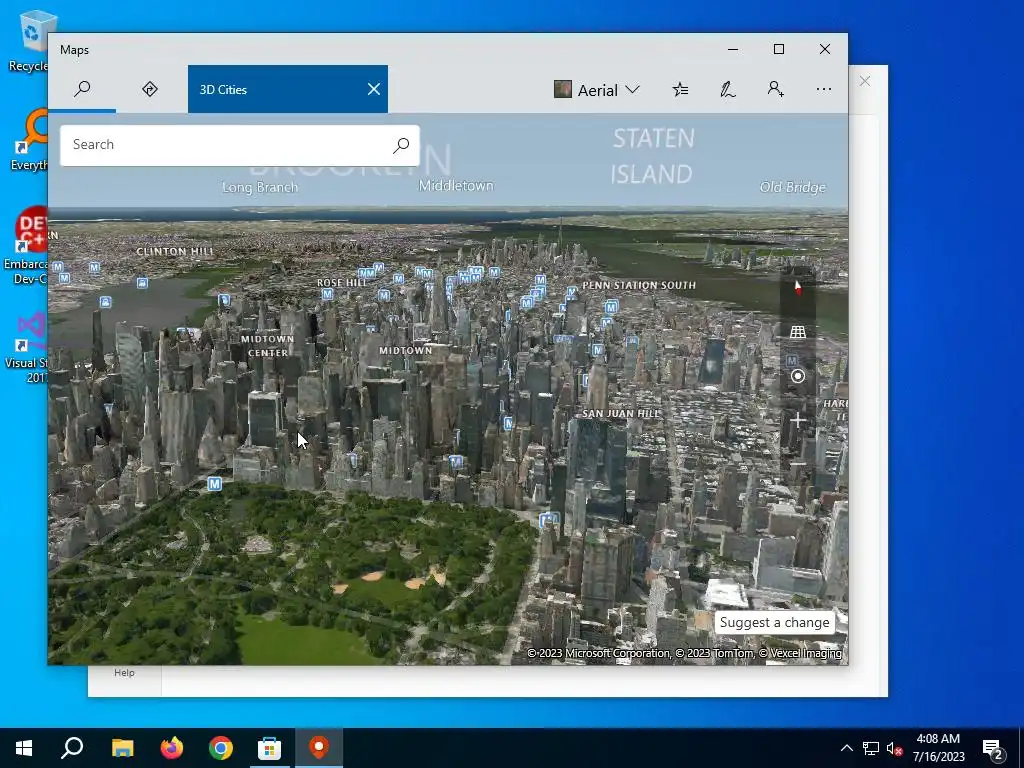Click the ROSE HILL map label
Image resolution: width=1024 pixels, height=768 pixels.
click(x=342, y=283)
